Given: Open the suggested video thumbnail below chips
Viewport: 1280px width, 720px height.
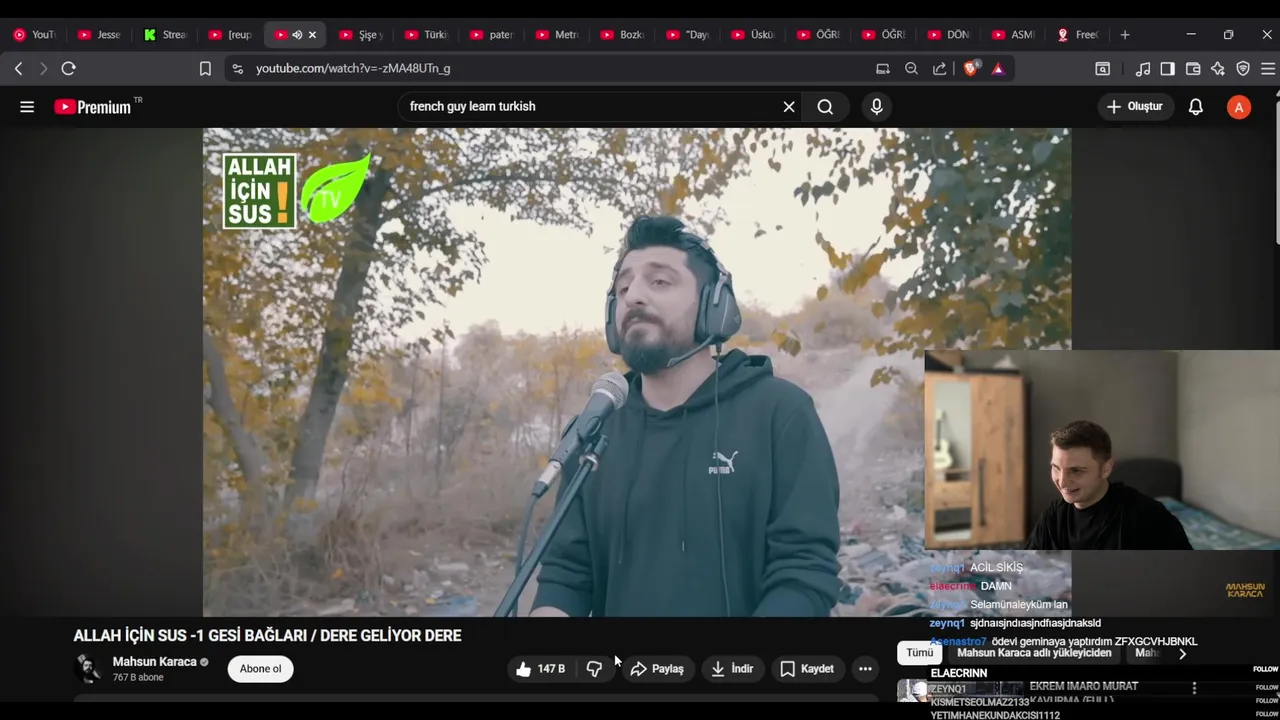Looking at the screenshot, I should click(x=960, y=690).
